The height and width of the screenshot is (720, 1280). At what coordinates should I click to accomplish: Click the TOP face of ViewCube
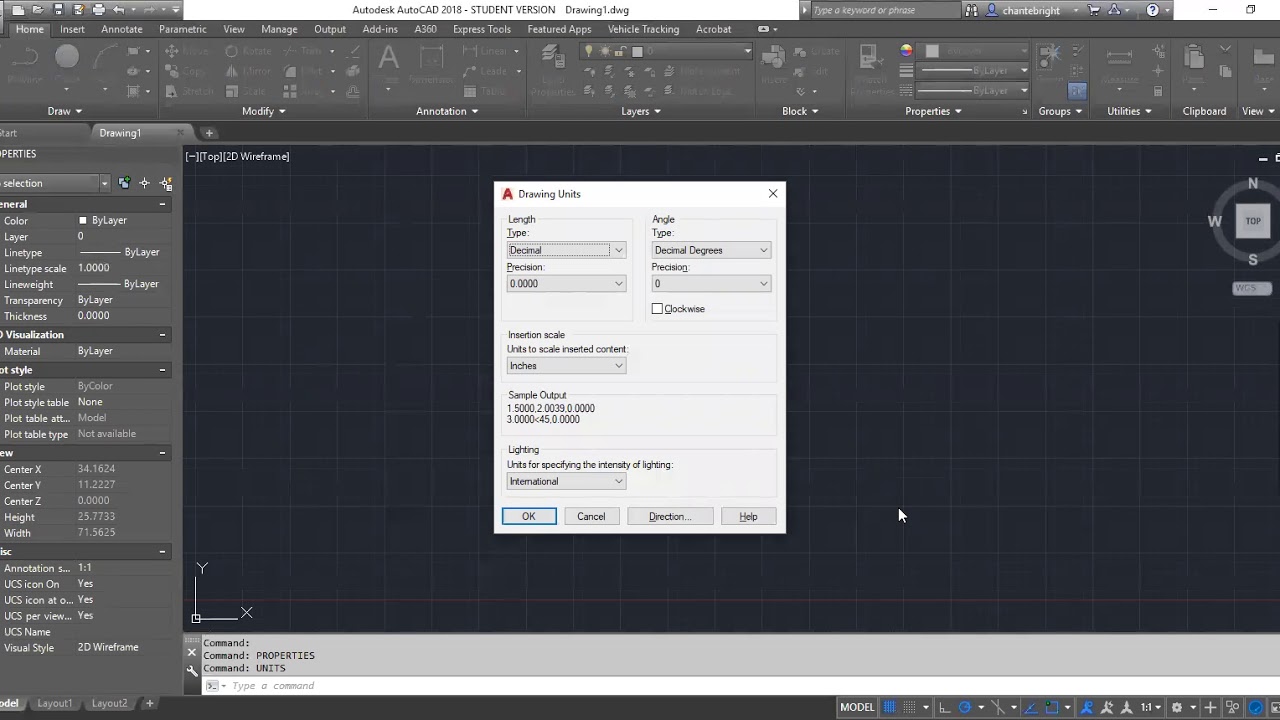pos(1253,221)
